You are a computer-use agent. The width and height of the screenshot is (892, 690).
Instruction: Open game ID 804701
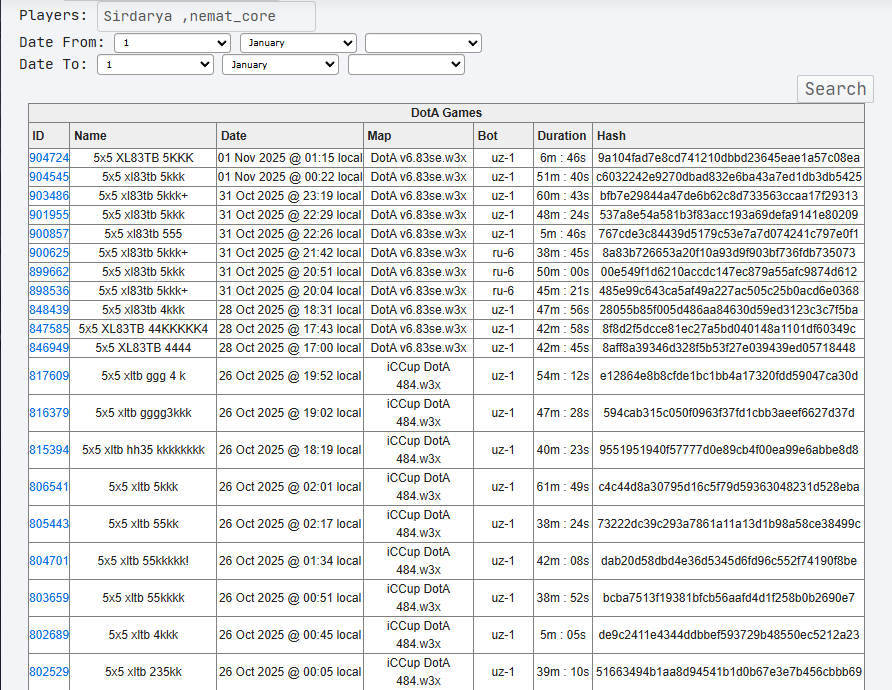pyautogui.click(x=49, y=561)
